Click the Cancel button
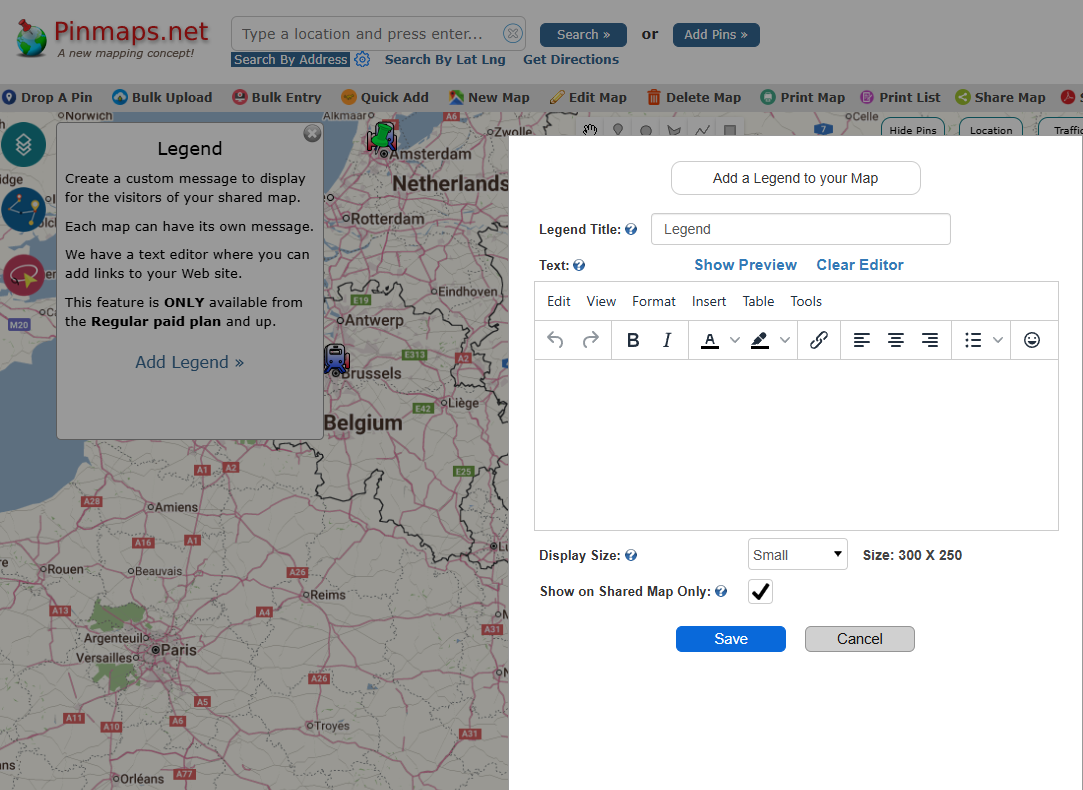 859,639
